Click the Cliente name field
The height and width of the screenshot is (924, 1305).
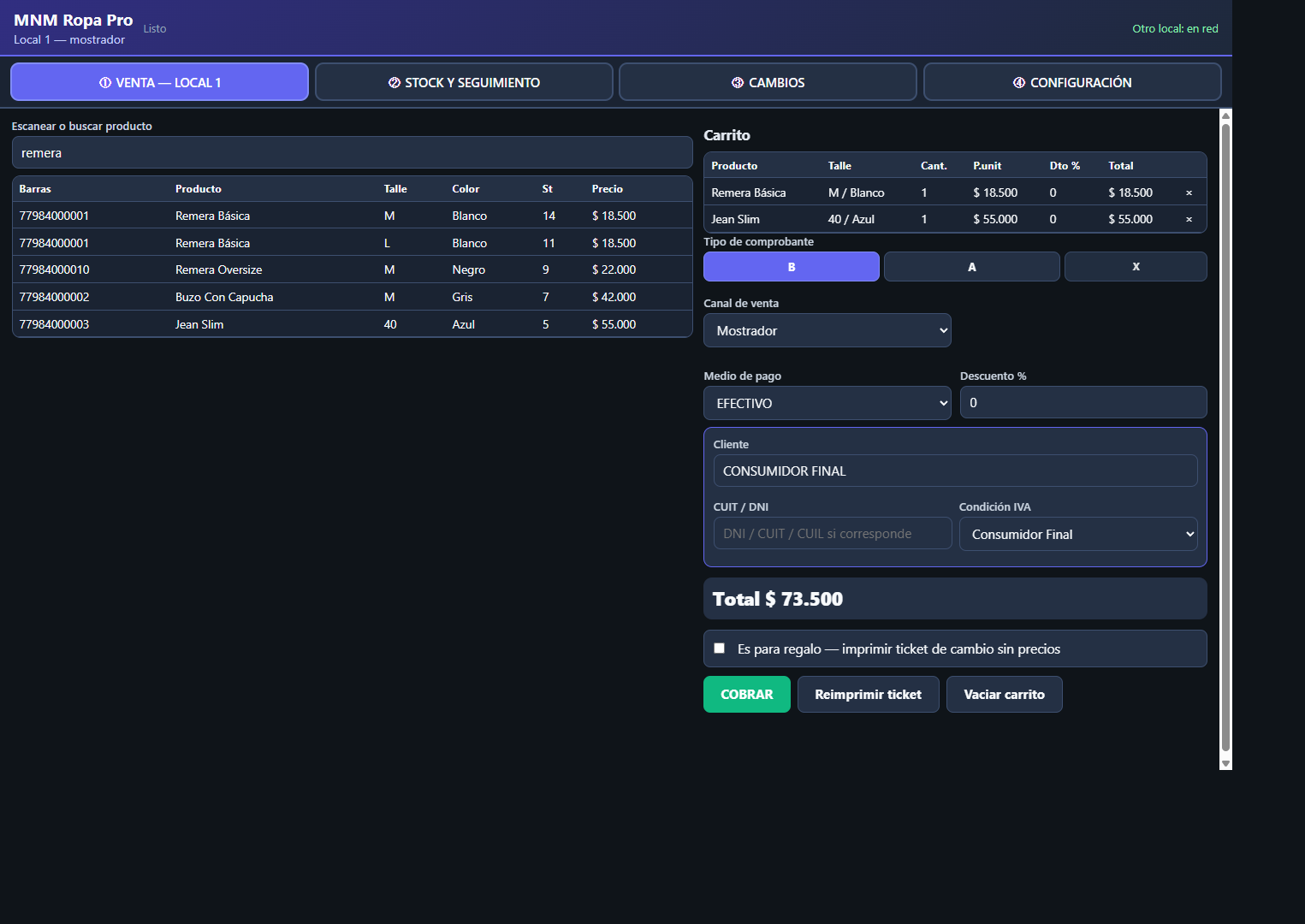click(x=955, y=471)
